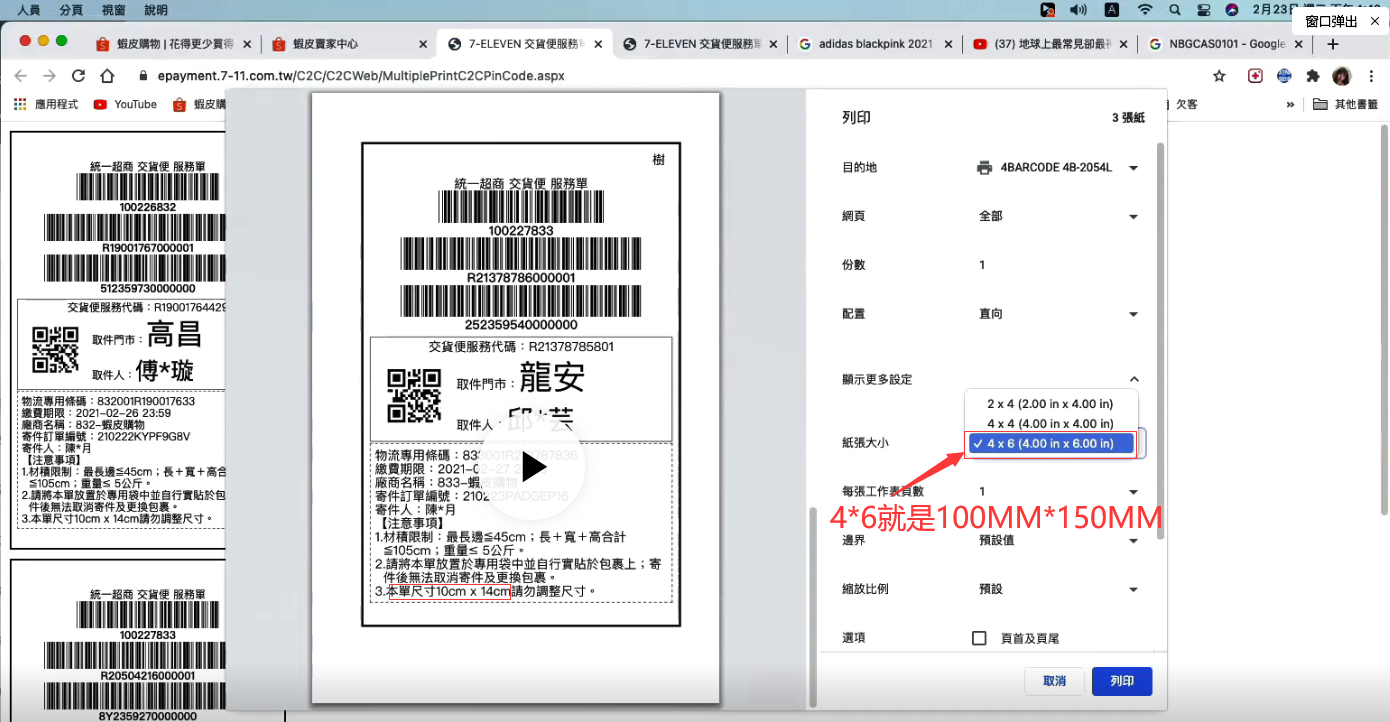Open the user profile avatar
Image resolution: width=1390 pixels, height=722 pixels.
click(x=1342, y=76)
